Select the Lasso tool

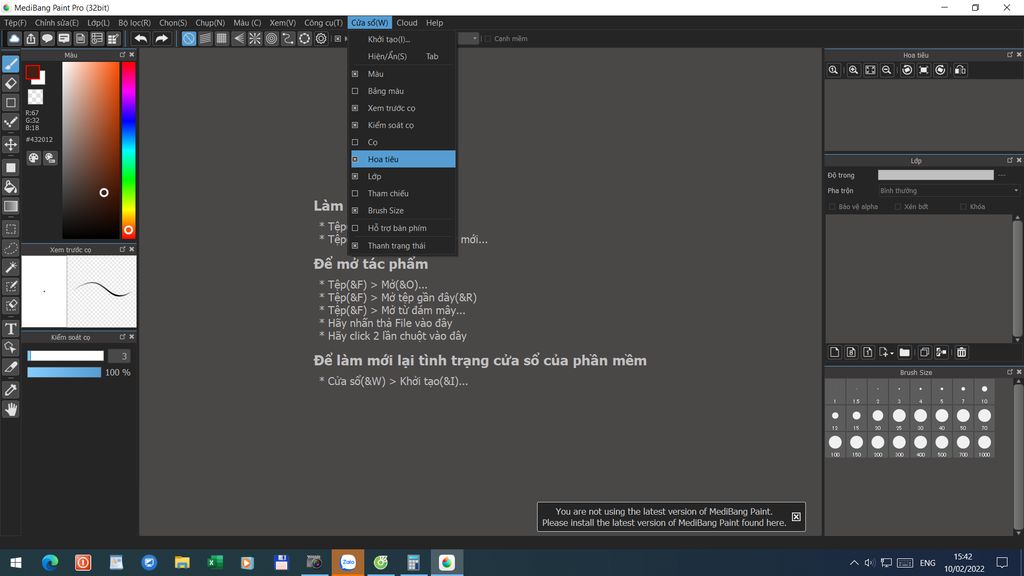point(11,248)
